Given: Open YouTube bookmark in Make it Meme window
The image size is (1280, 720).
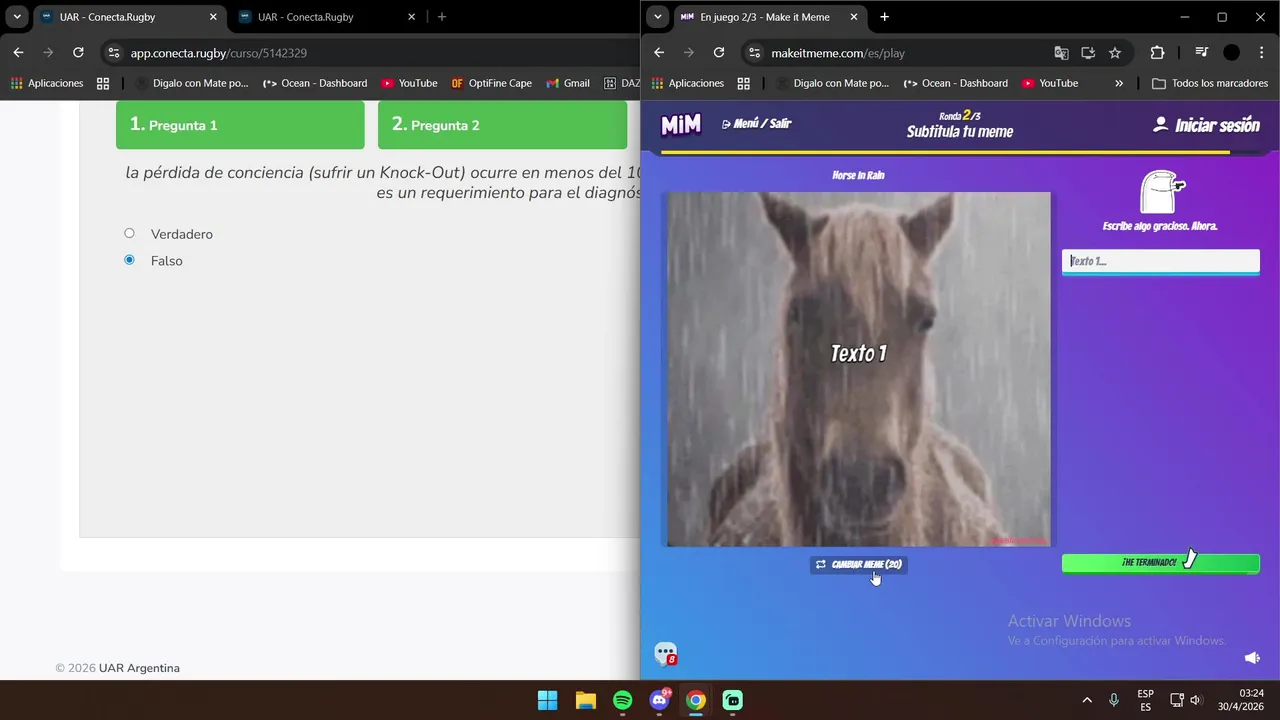Looking at the screenshot, I should tap(1049, 83).
